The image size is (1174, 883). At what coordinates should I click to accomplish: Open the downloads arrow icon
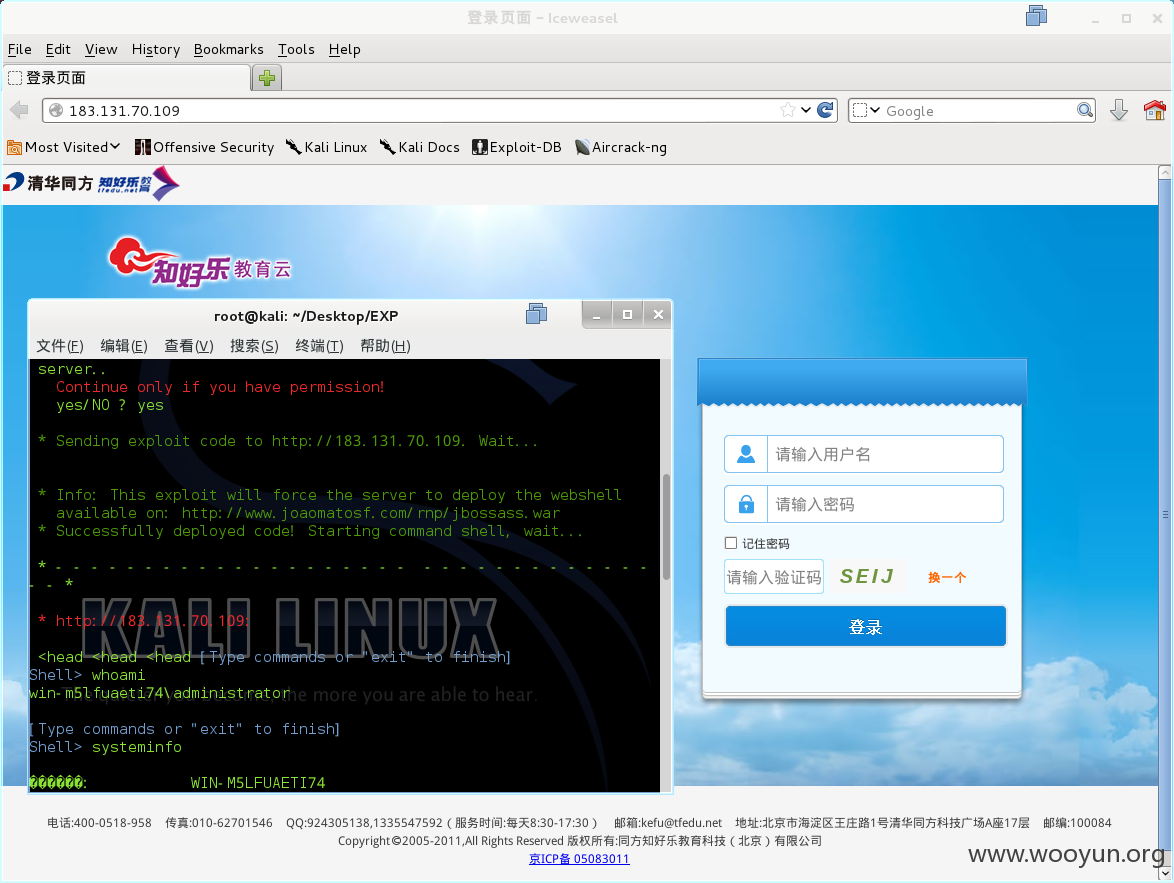1119,110
